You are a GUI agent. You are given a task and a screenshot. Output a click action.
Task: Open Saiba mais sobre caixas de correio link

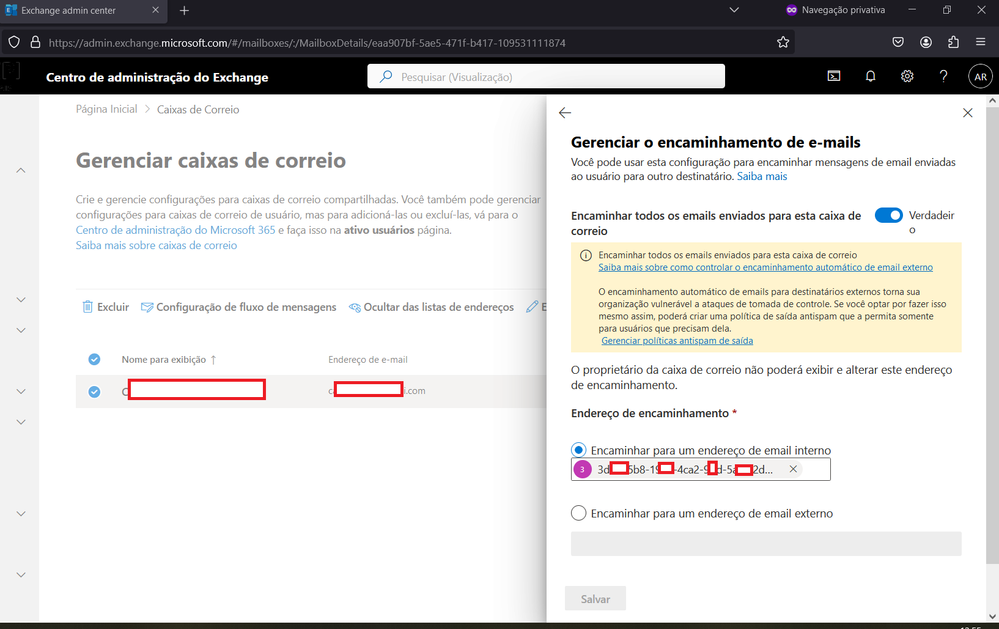click(x=156, y=245)
